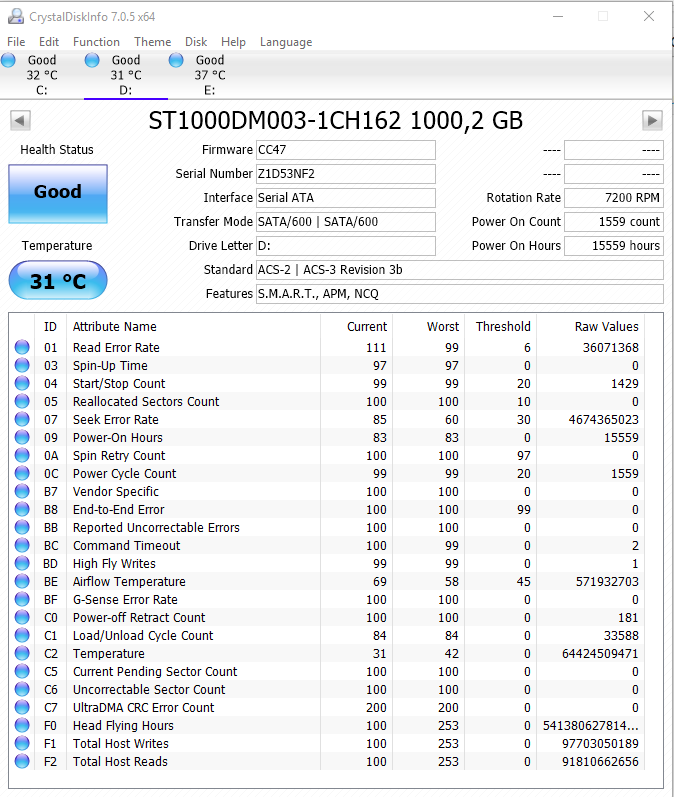Click the CrystalDiskInfo app icon in title bar
The image size is (674, 797).
pos(16,16)
